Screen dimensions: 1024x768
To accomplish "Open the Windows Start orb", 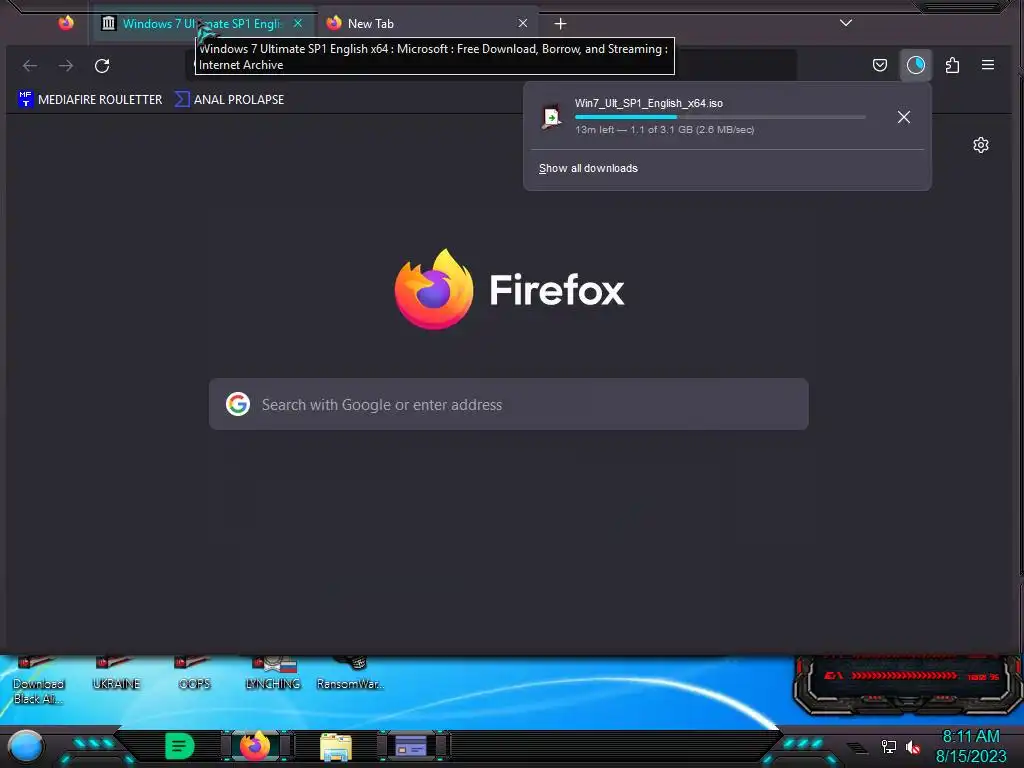I will (26, 746).
